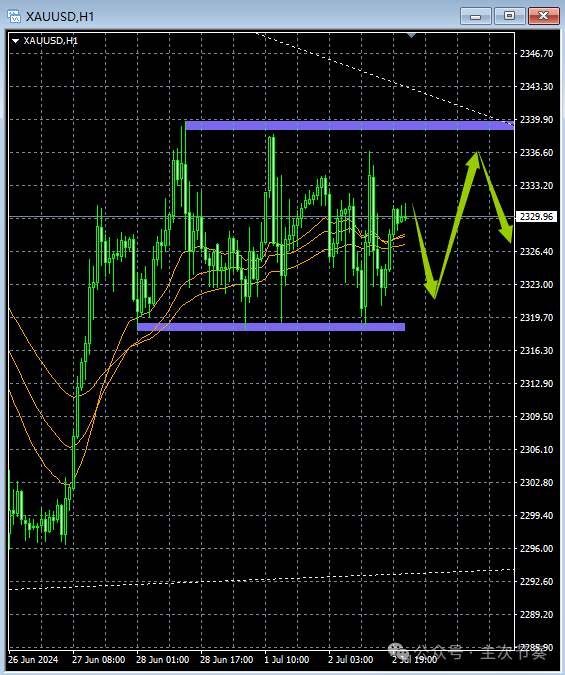Minimize the XAUUSD,H1 chart window
565x675 pixels.
[x=475, y=16]
